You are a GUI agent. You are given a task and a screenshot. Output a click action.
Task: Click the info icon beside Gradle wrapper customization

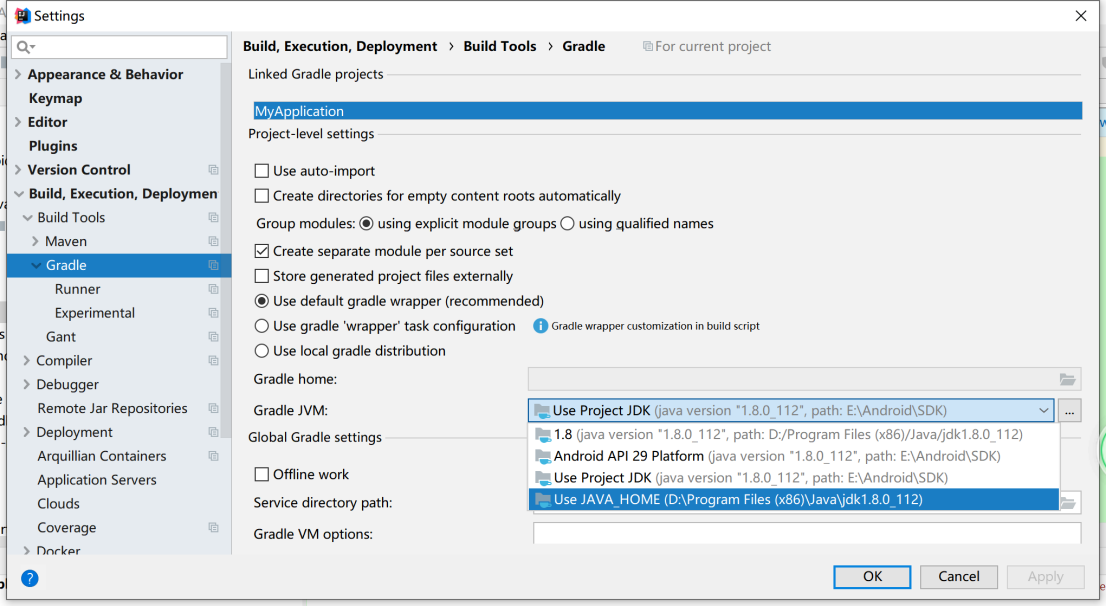(540, 326)
